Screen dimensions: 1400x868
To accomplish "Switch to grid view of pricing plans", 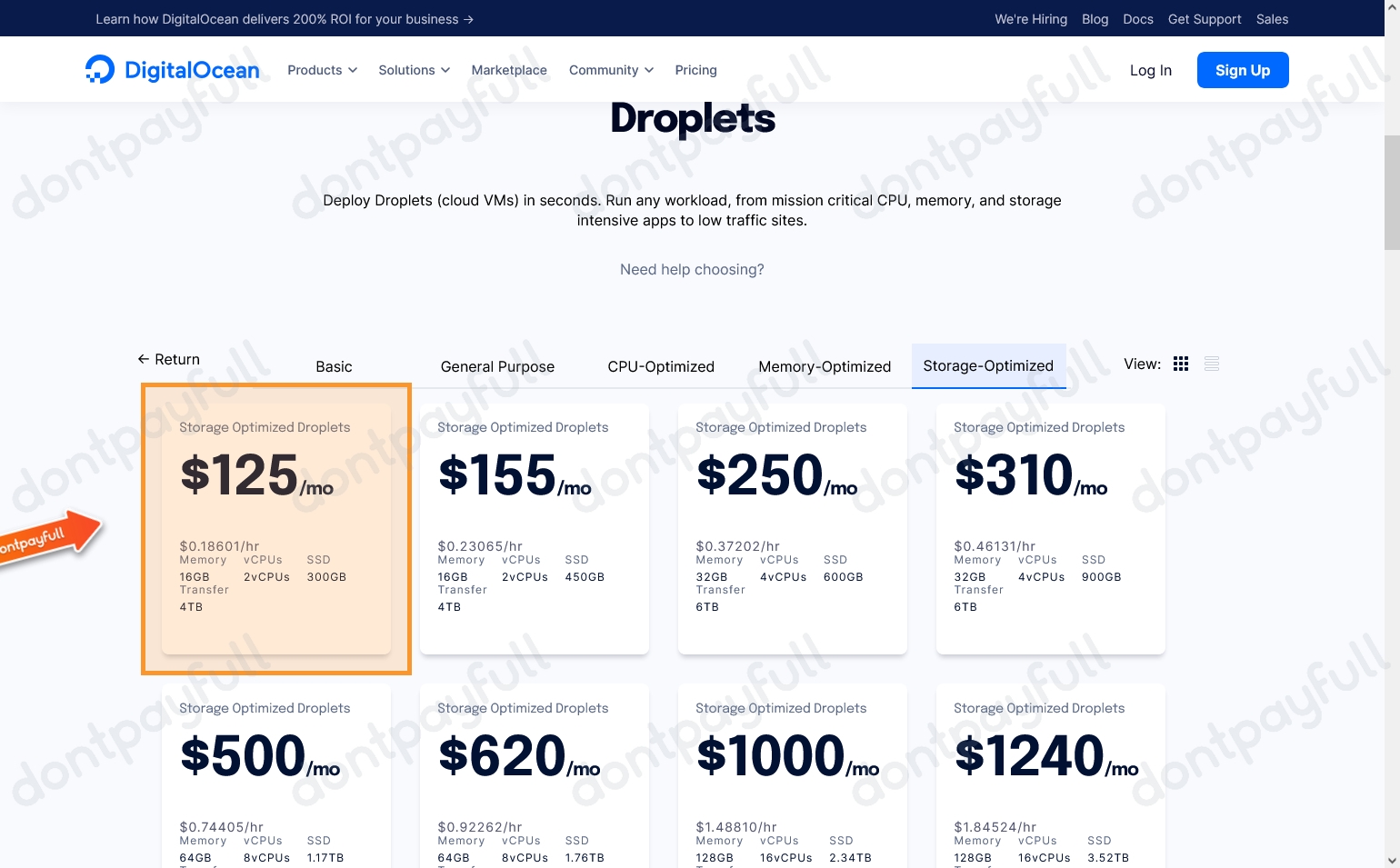I will tap(1180, 364).
